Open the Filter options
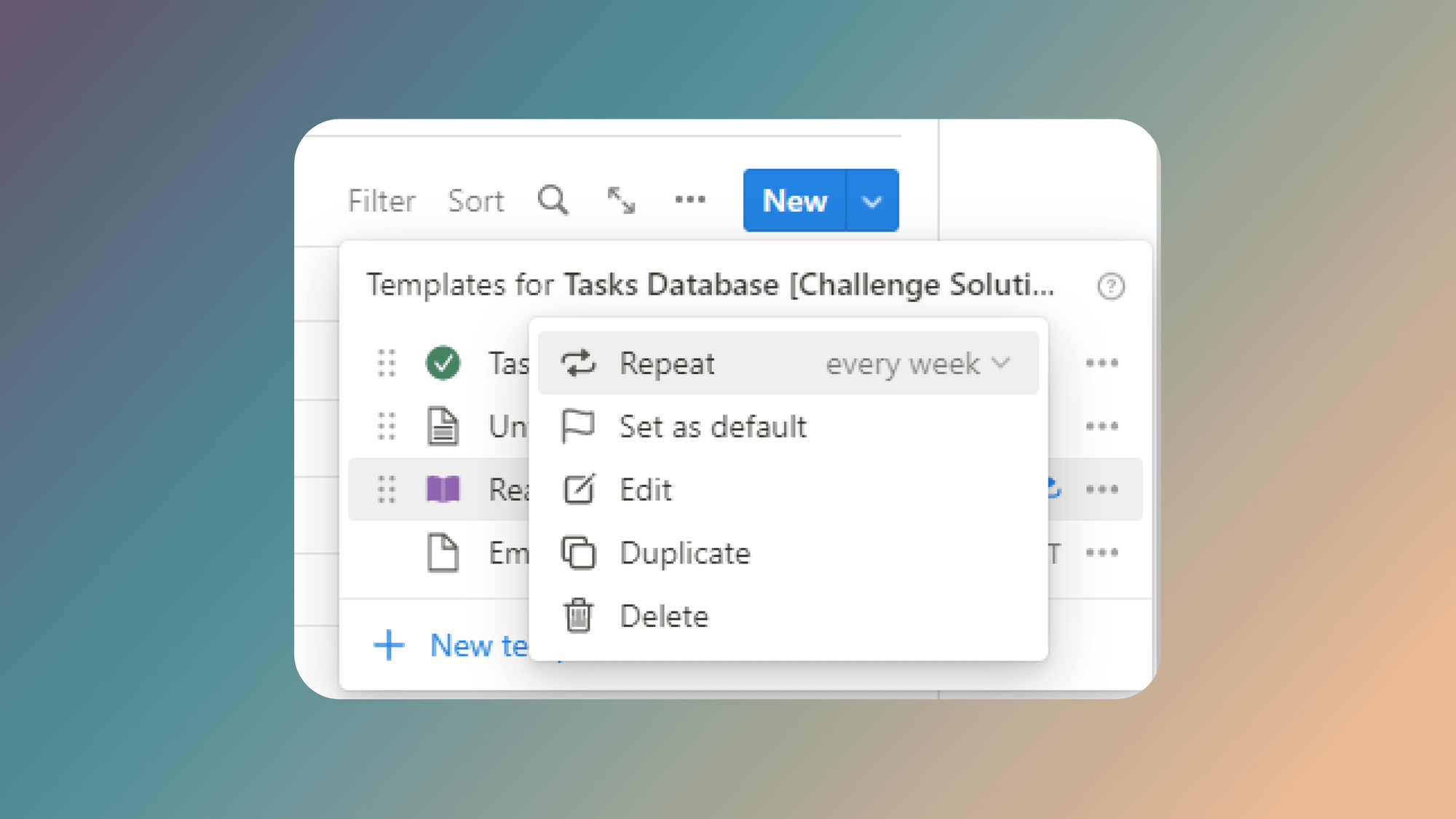Screen dimensions: 1456x819 coord(381,200)
